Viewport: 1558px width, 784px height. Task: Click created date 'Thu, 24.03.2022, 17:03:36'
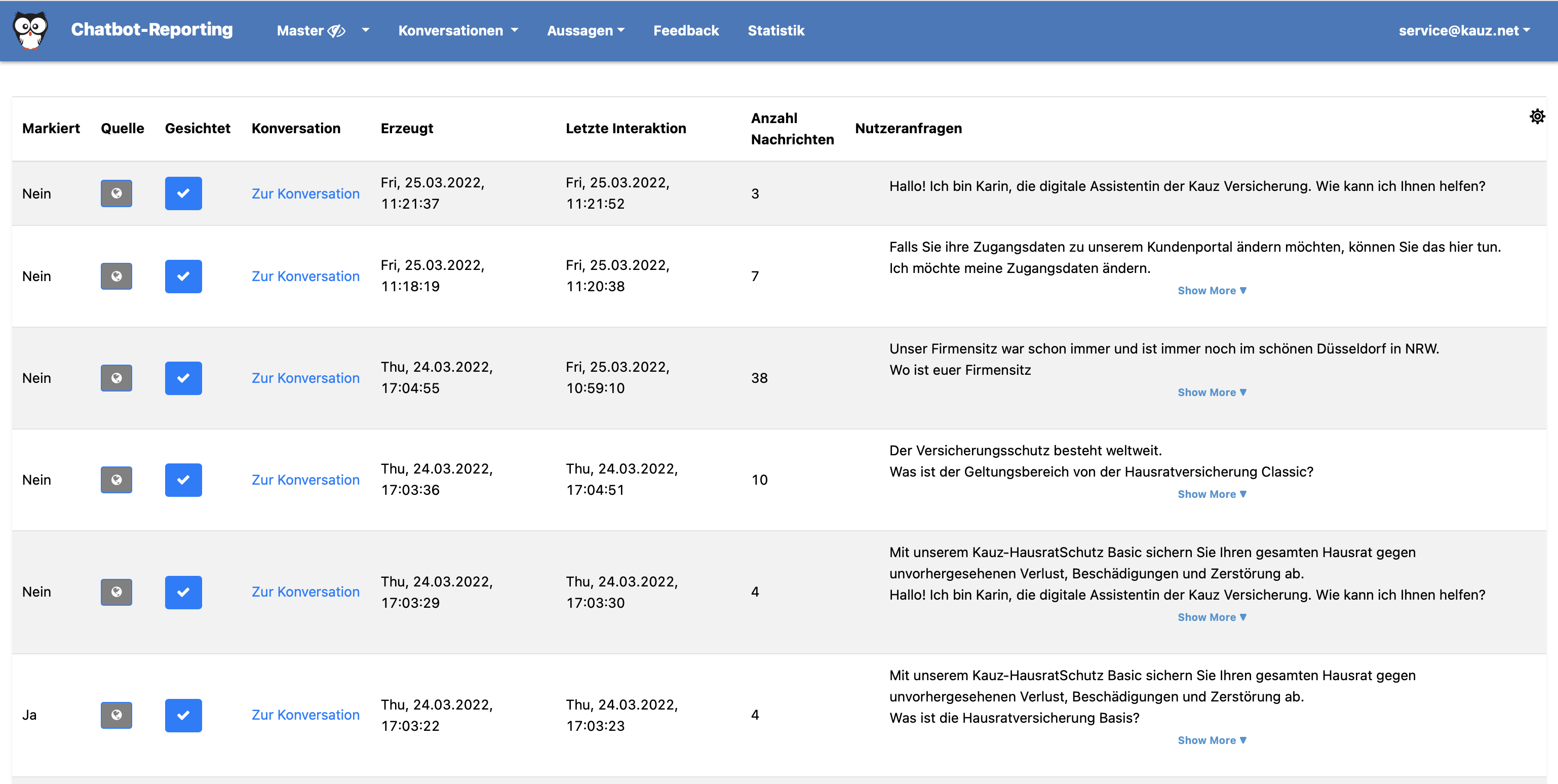tap(437, 479)
